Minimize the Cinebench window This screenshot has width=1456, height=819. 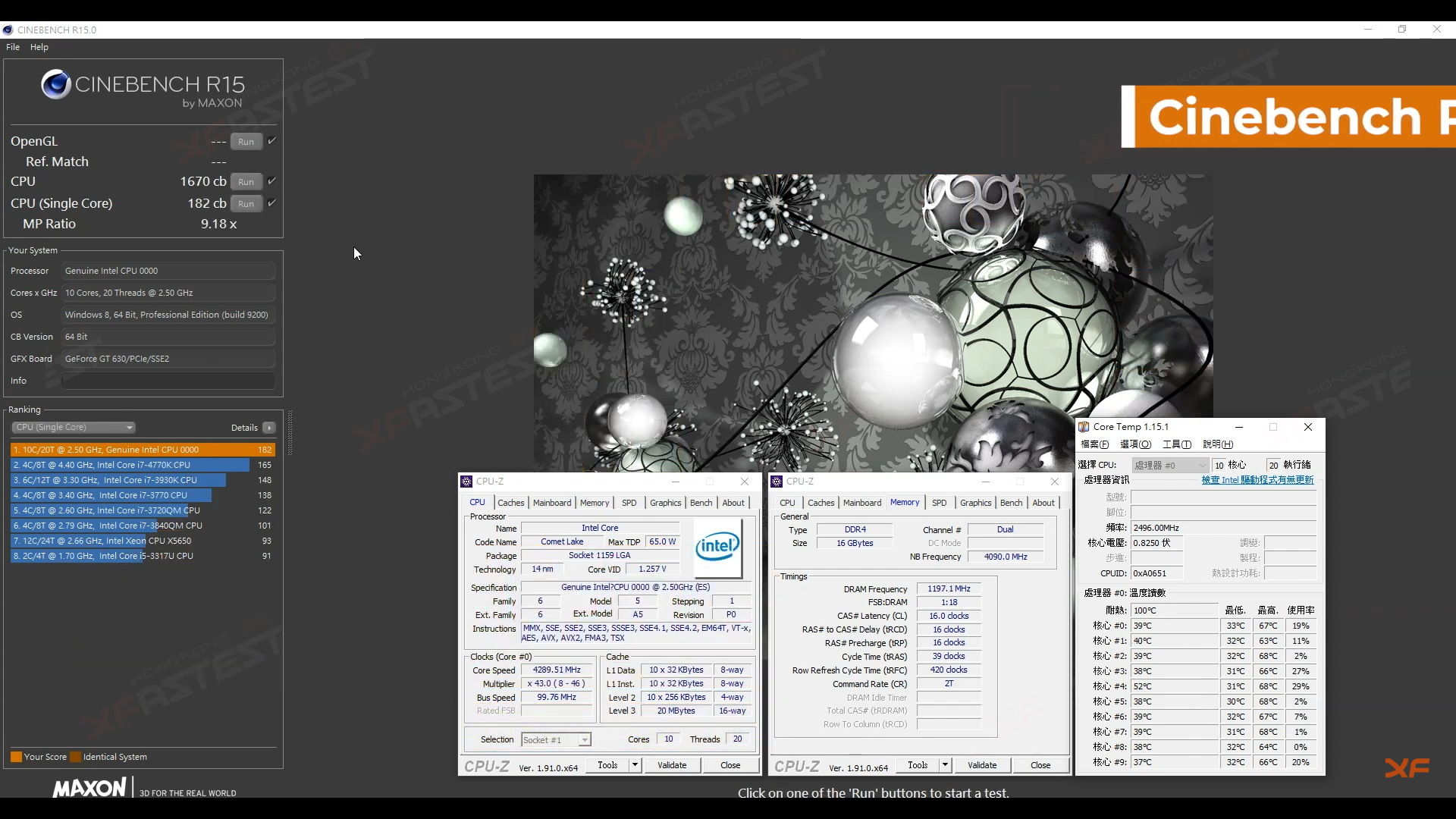(1368, 30)
